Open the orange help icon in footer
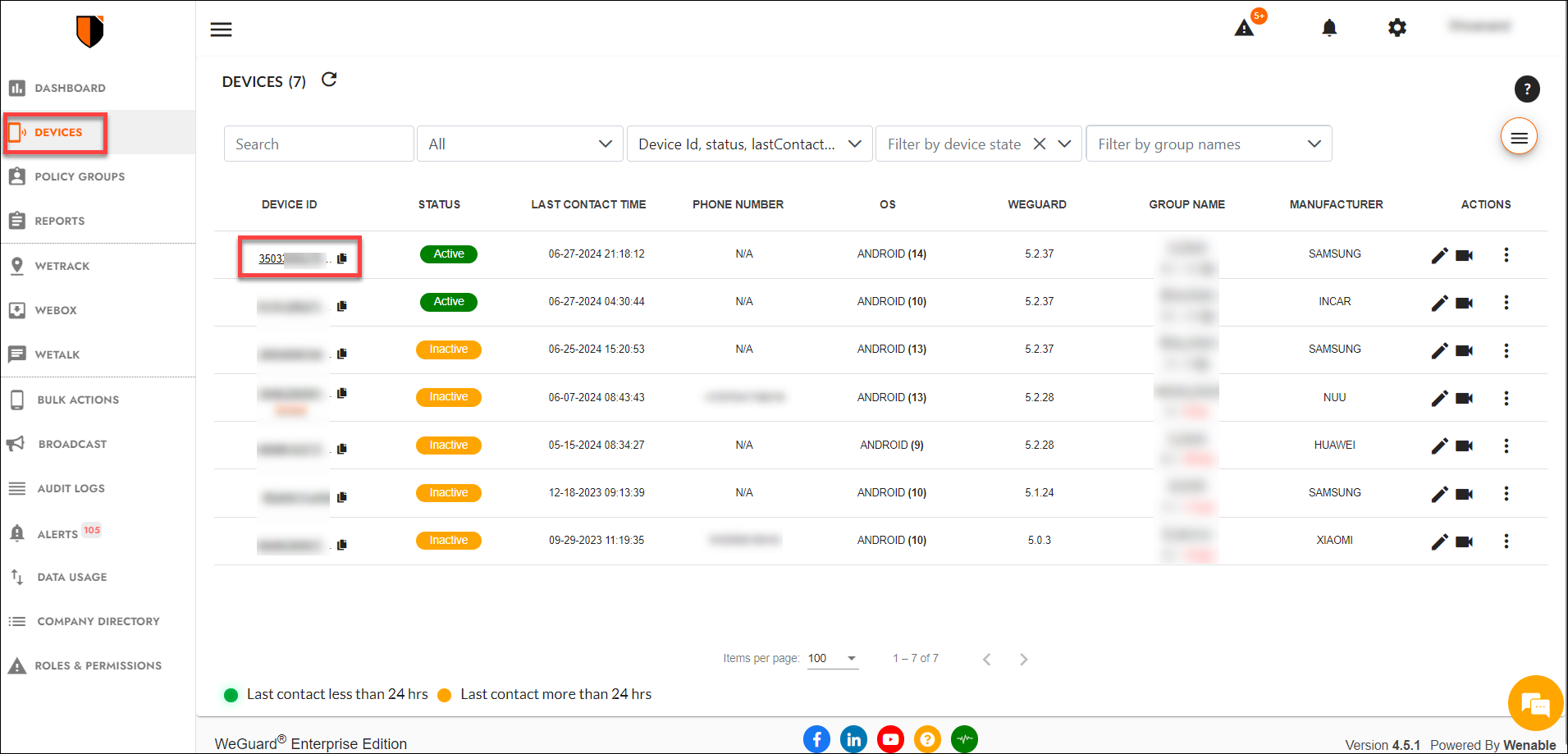This screenshot has height=754, width=1568. tap(927, 739)
